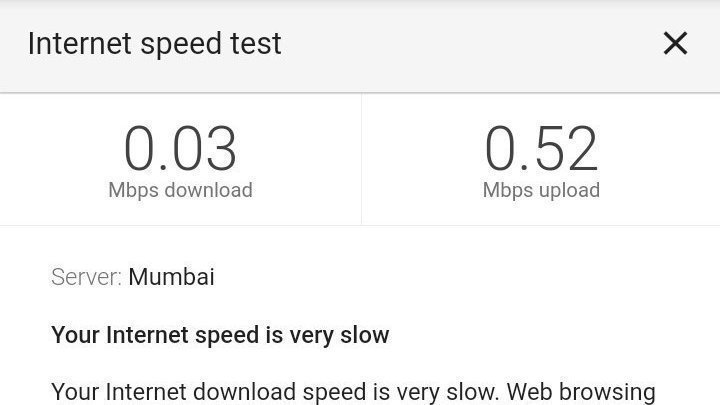The width and height of the screenshot is (720, 405).
Task: Click the word 'slow' in bold heading
Action: tap(365, 335)
